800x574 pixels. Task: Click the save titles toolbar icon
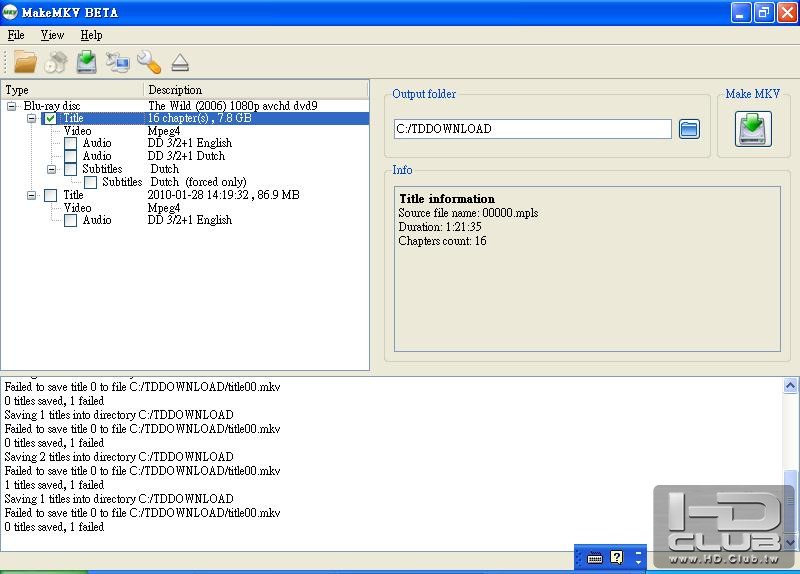tap(87, 62)
